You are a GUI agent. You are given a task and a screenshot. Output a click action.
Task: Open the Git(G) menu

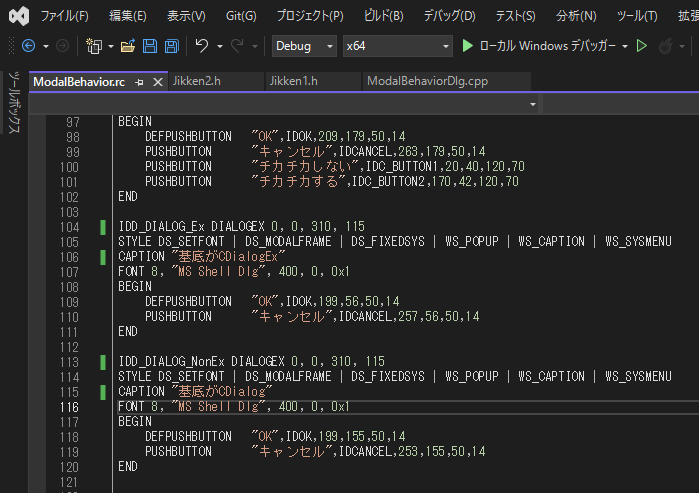point(240,16)
